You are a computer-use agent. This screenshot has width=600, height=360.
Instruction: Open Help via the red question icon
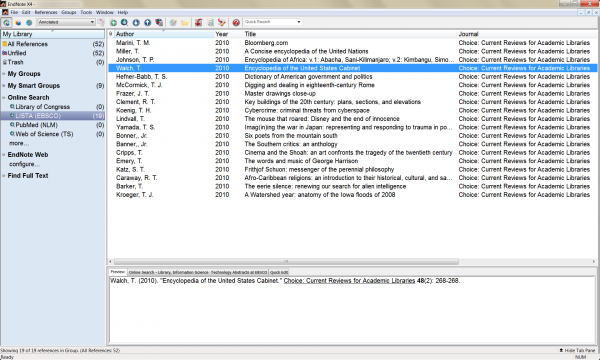tap(236, 23)
